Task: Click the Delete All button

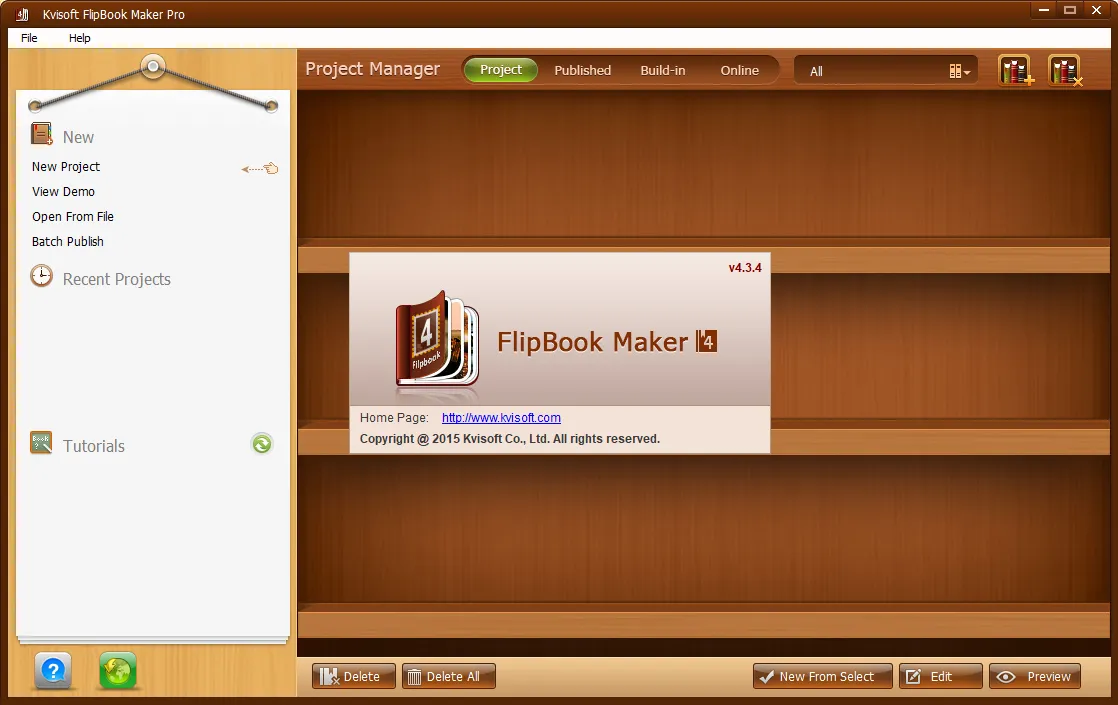Action: [x=448, y=676]
